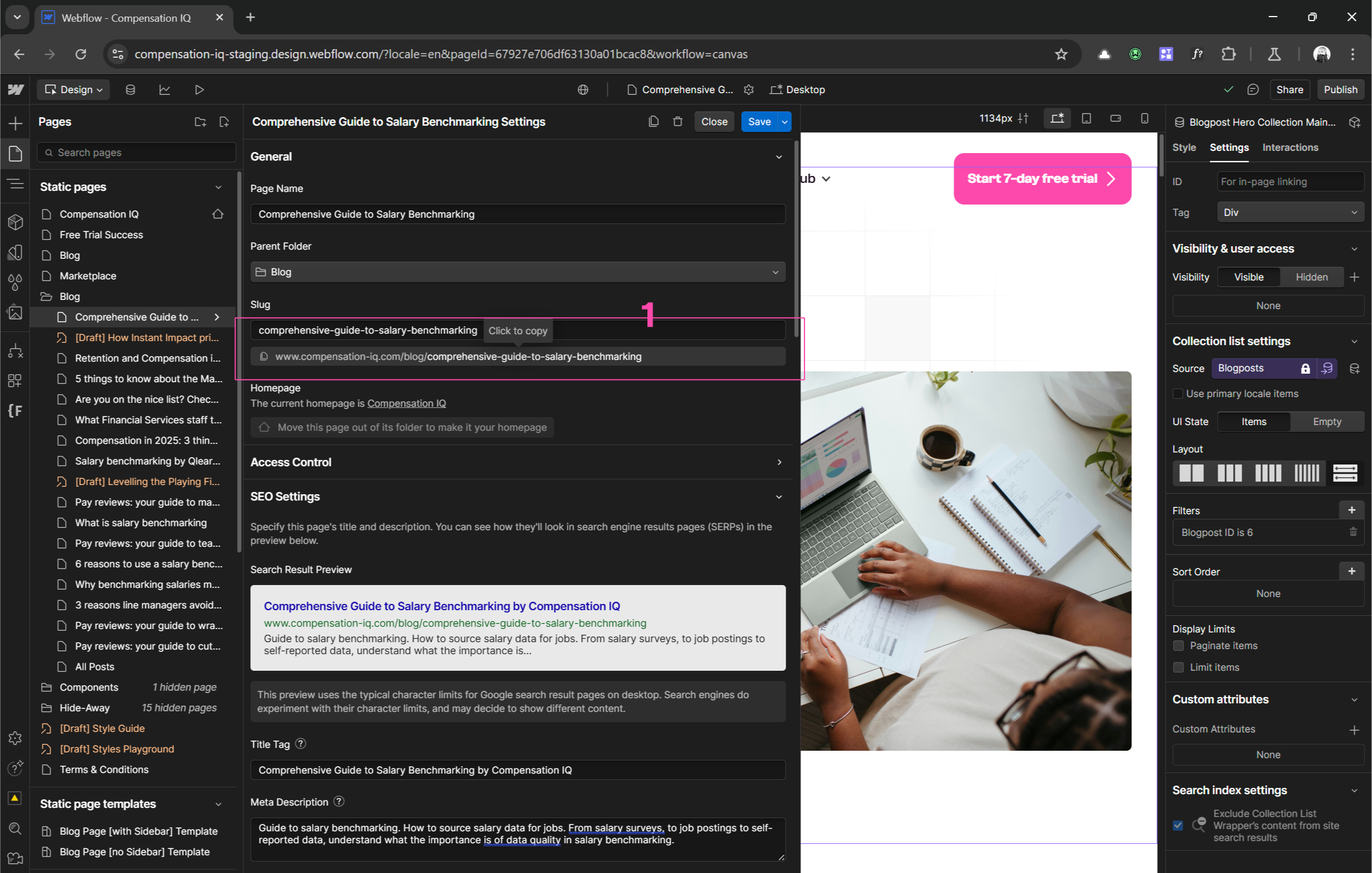
Task: Click the Save button
Action: pos(759,122)
